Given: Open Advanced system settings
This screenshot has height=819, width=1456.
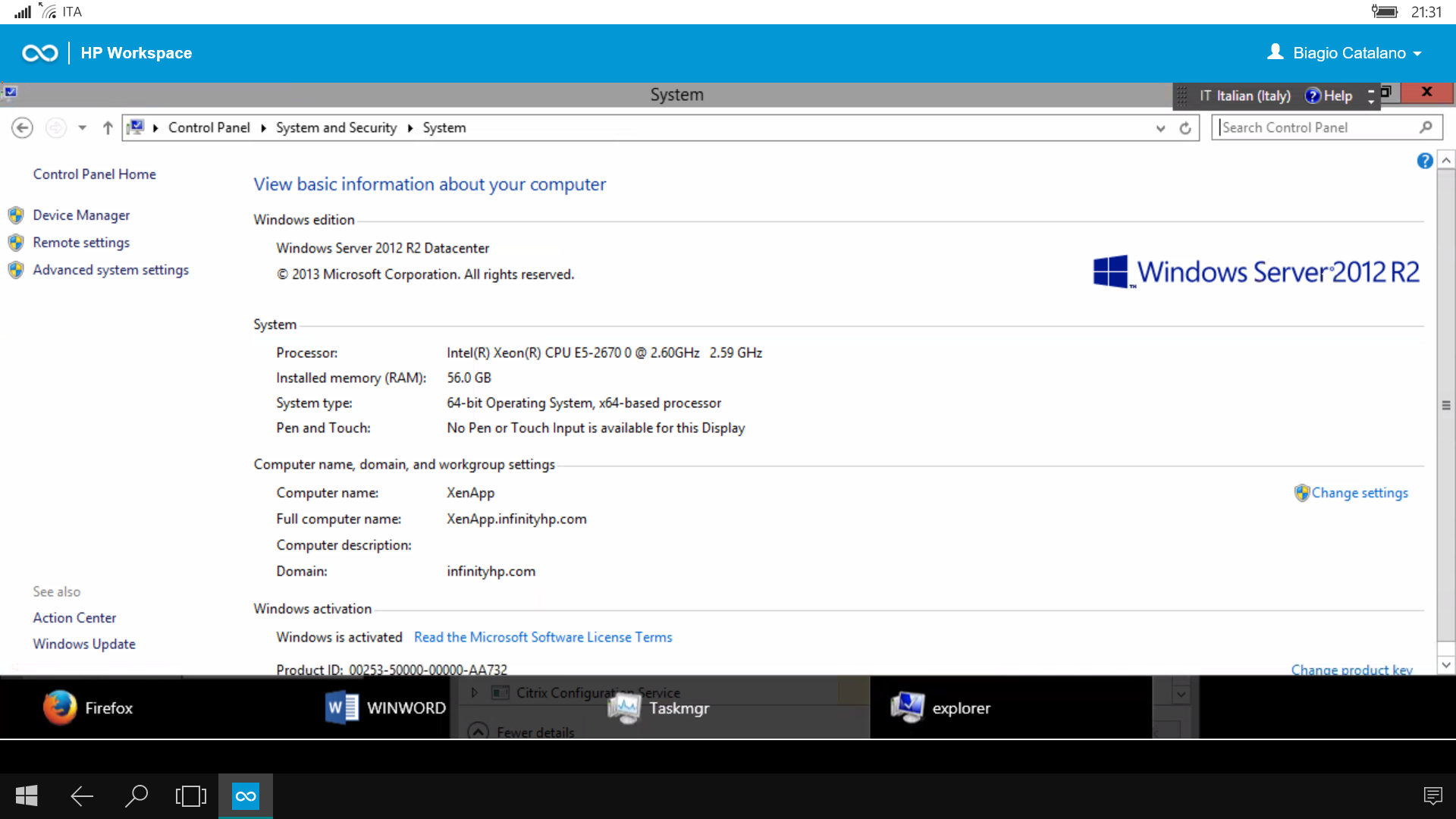Looking at the screenshot, I should coord(111,270).
